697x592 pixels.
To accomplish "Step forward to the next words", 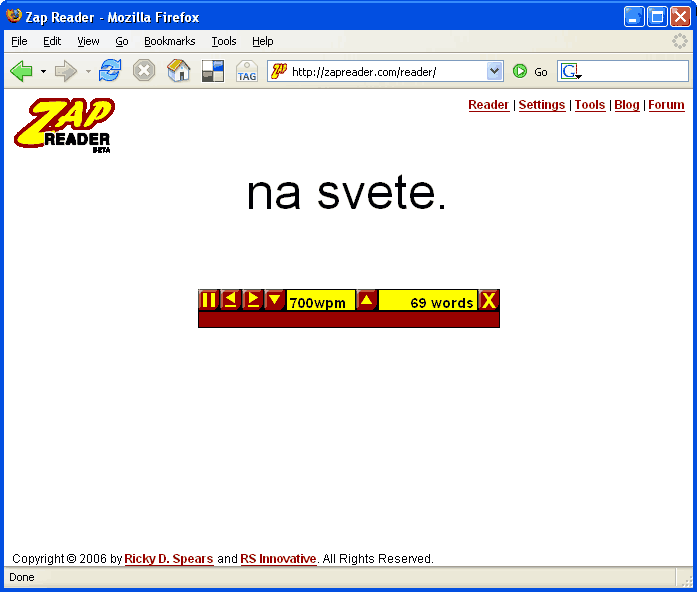I will coord(253,300).
